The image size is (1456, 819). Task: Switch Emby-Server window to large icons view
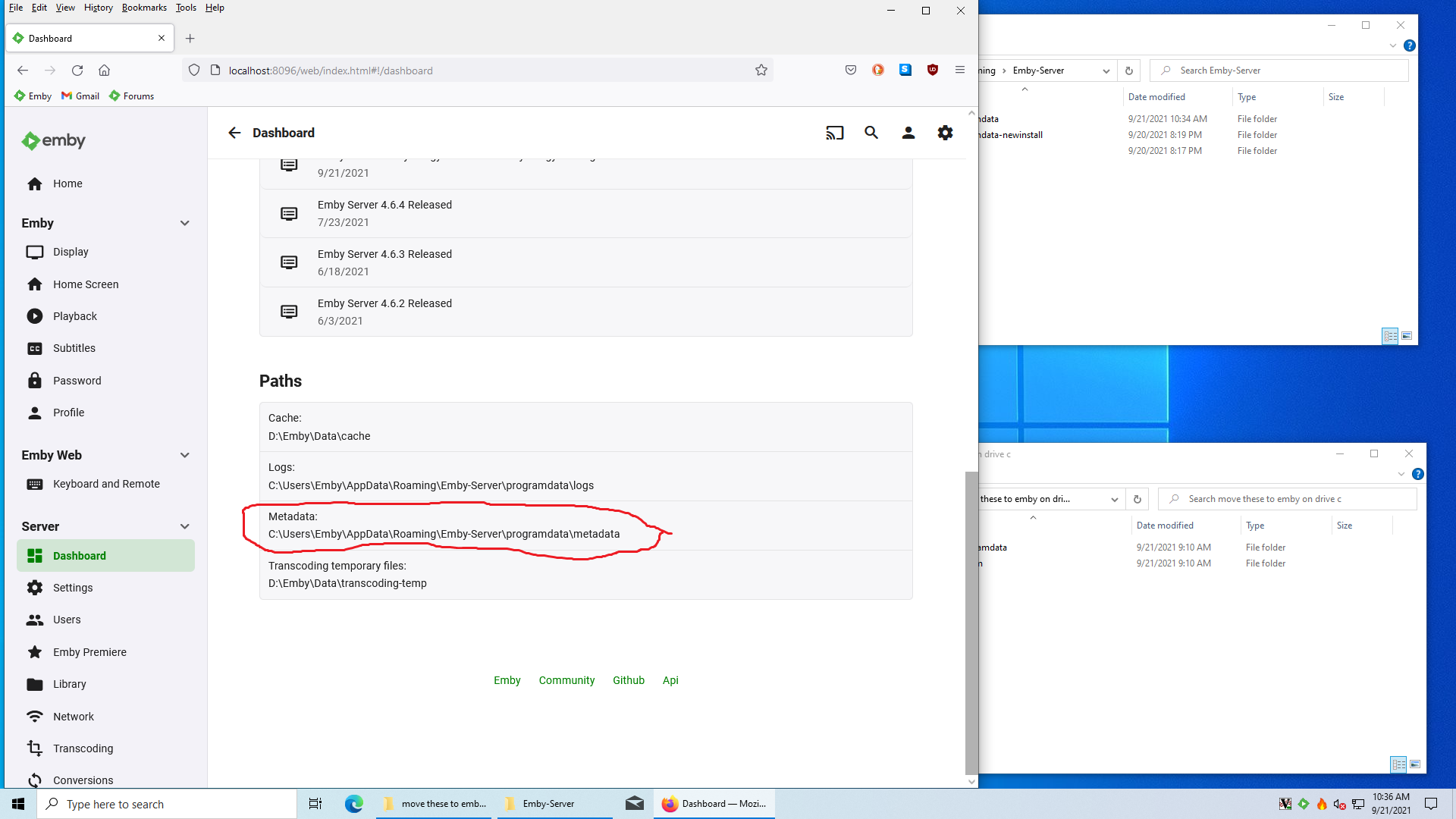tap(1407, 336)
